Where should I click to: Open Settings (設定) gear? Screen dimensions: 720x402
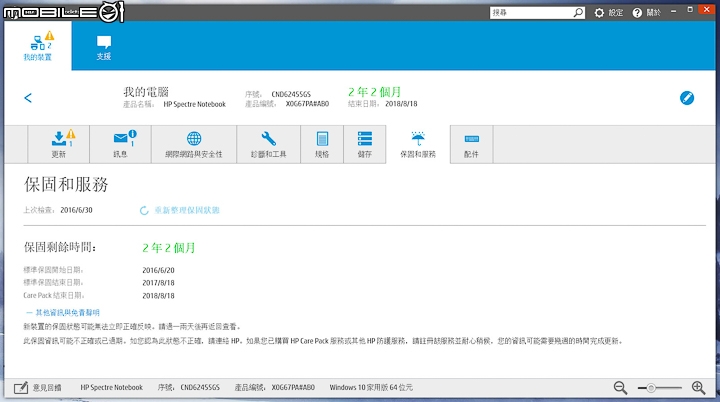609,13
